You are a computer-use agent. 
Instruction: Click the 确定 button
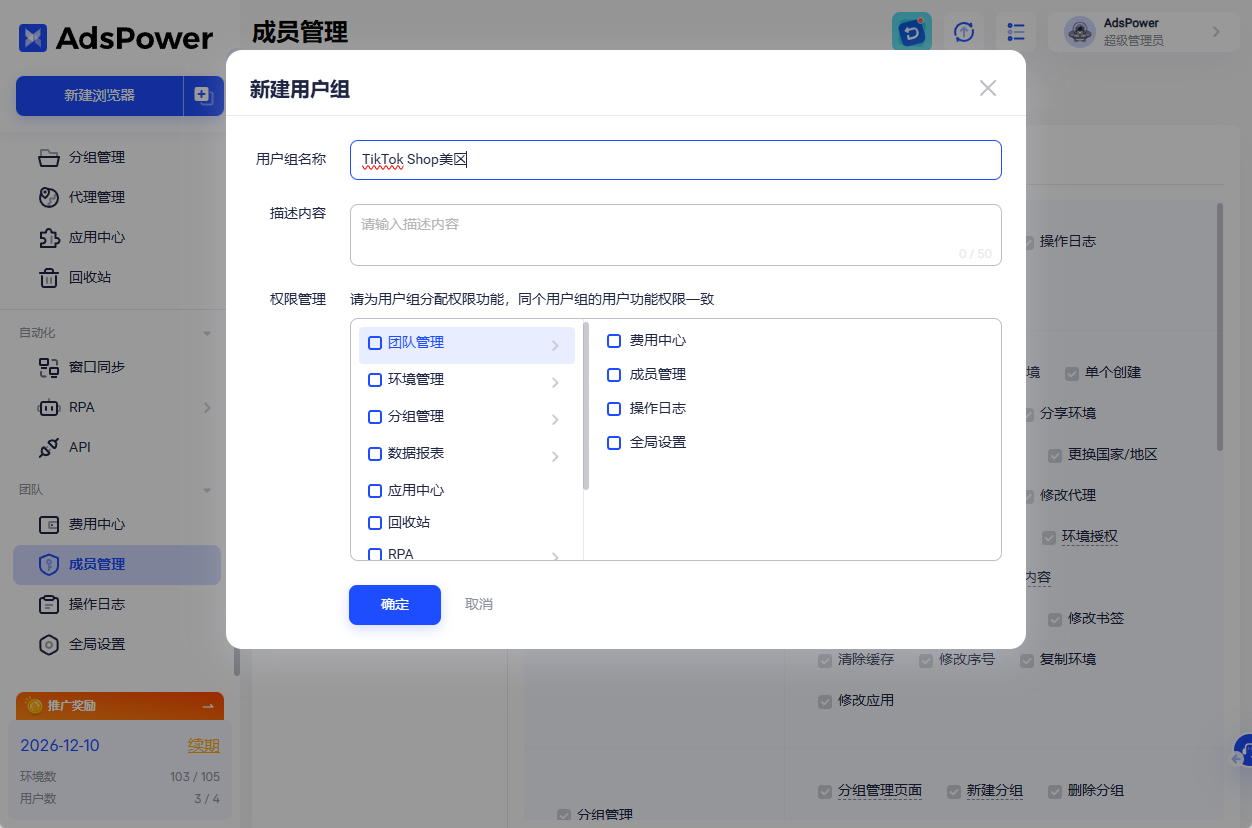point(395,605)
